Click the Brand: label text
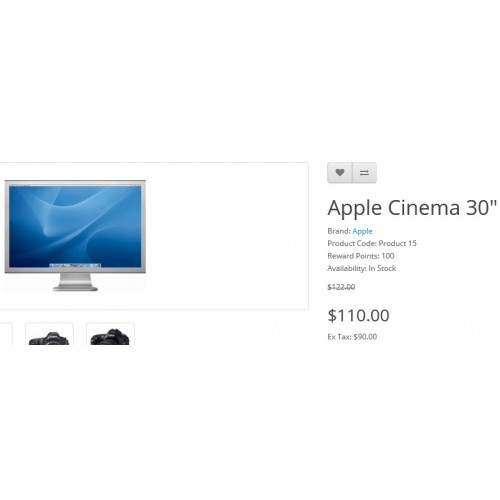The height and width of the screenshot is (500, 500). [339, 231]
